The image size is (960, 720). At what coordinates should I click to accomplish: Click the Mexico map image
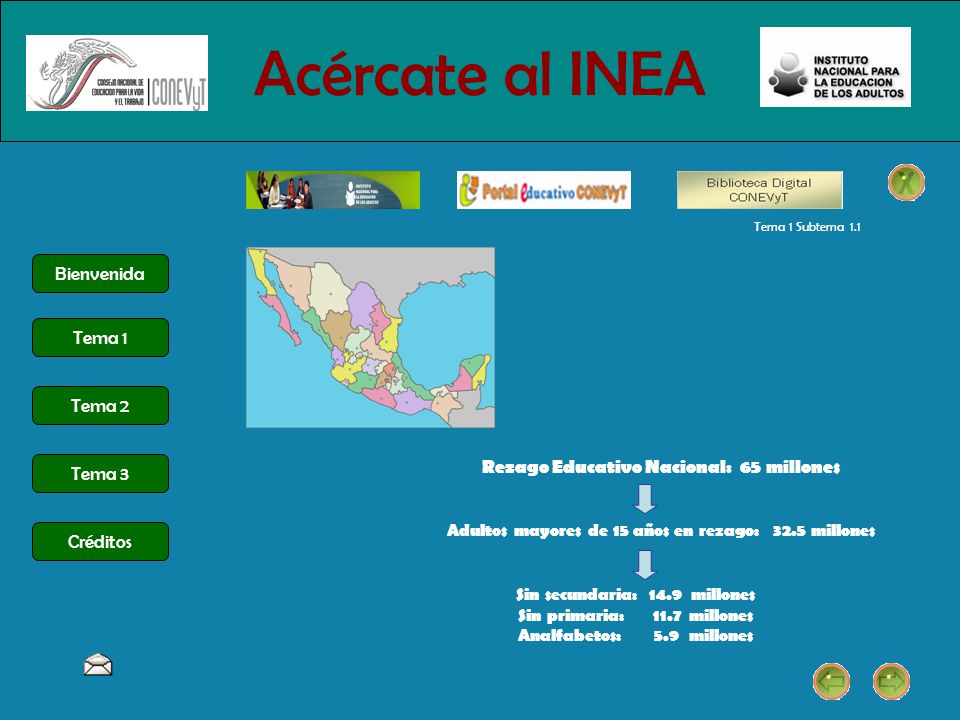[x=370, y=337]
